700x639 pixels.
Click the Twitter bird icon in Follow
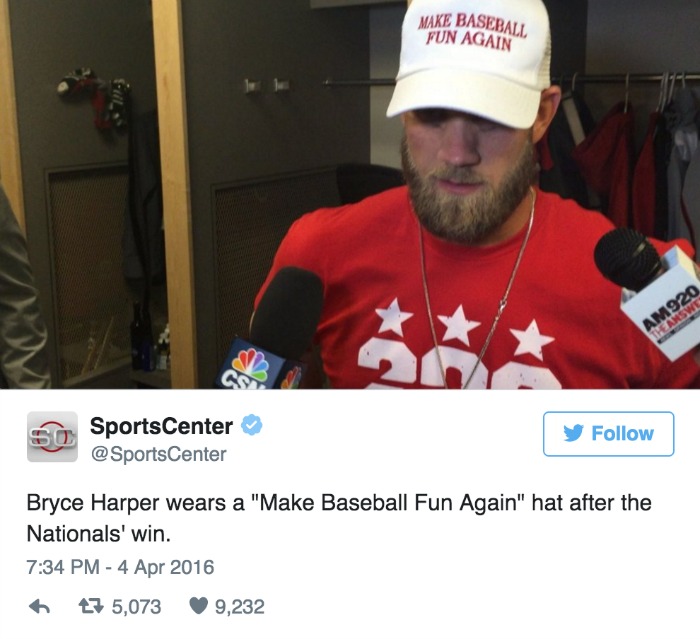point(573,433)
